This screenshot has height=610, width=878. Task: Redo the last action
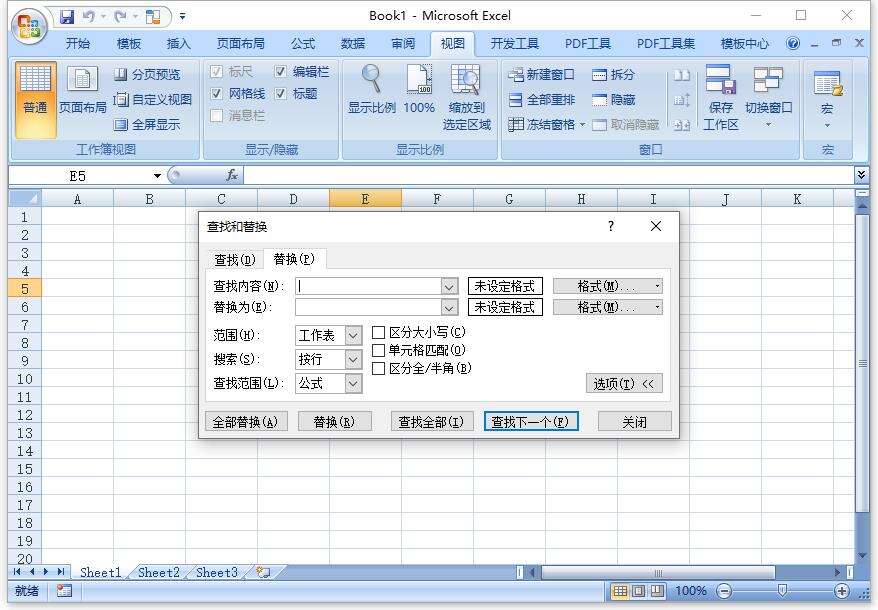pyautogui.click(x=120, y=16)
